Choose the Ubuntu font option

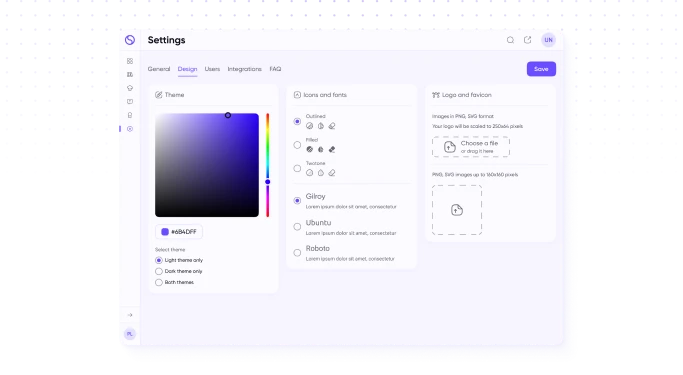coord(297,227)
